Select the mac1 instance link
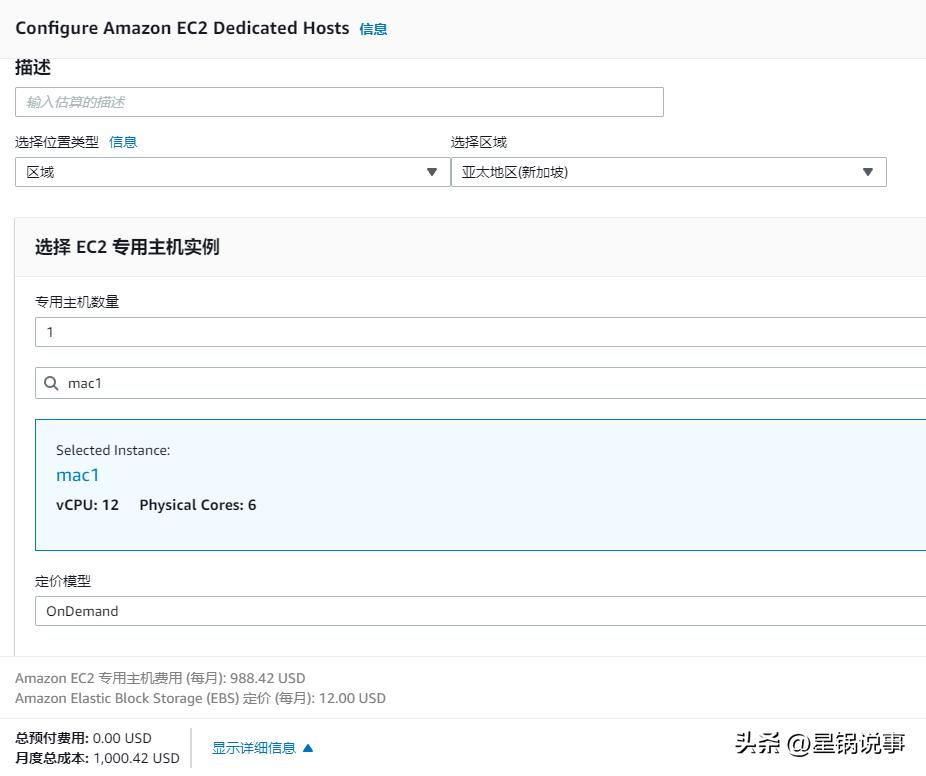 pyautogui.click(x=77, y=475)
